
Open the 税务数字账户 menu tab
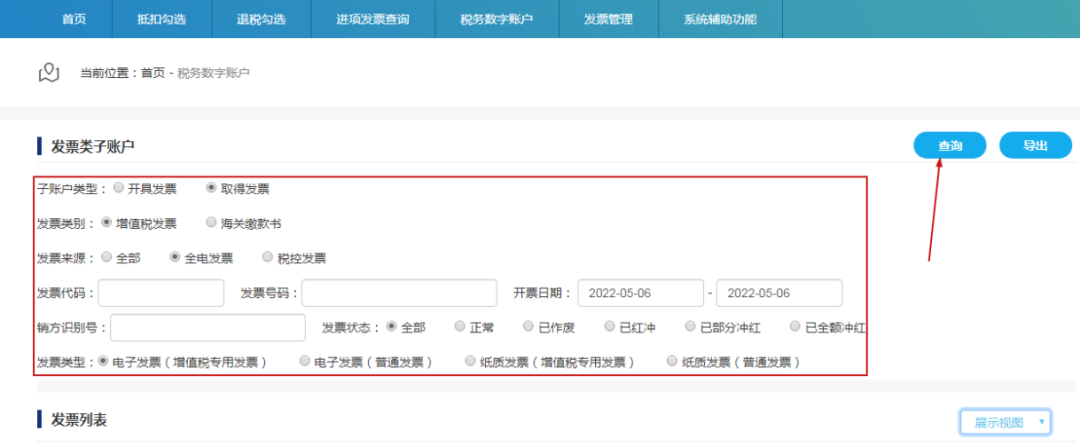(x=496, y=19)
